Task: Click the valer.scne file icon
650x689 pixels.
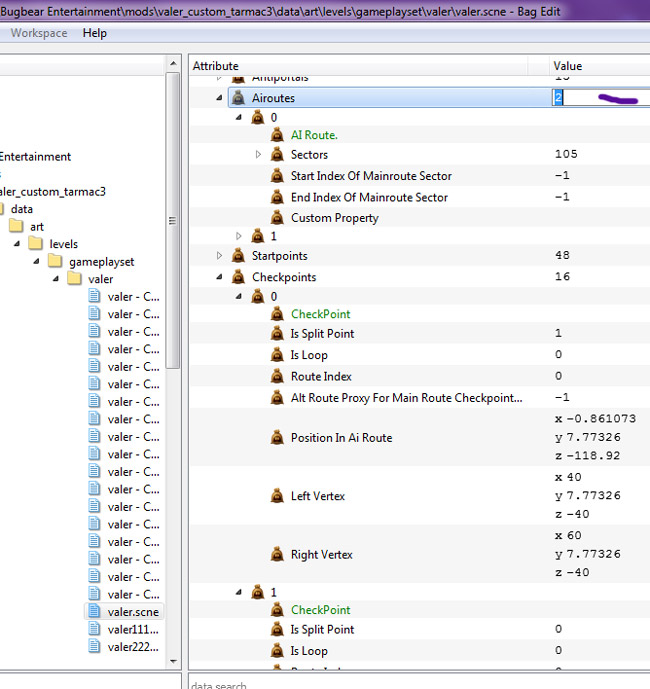Action: click(x=94, y=611)
